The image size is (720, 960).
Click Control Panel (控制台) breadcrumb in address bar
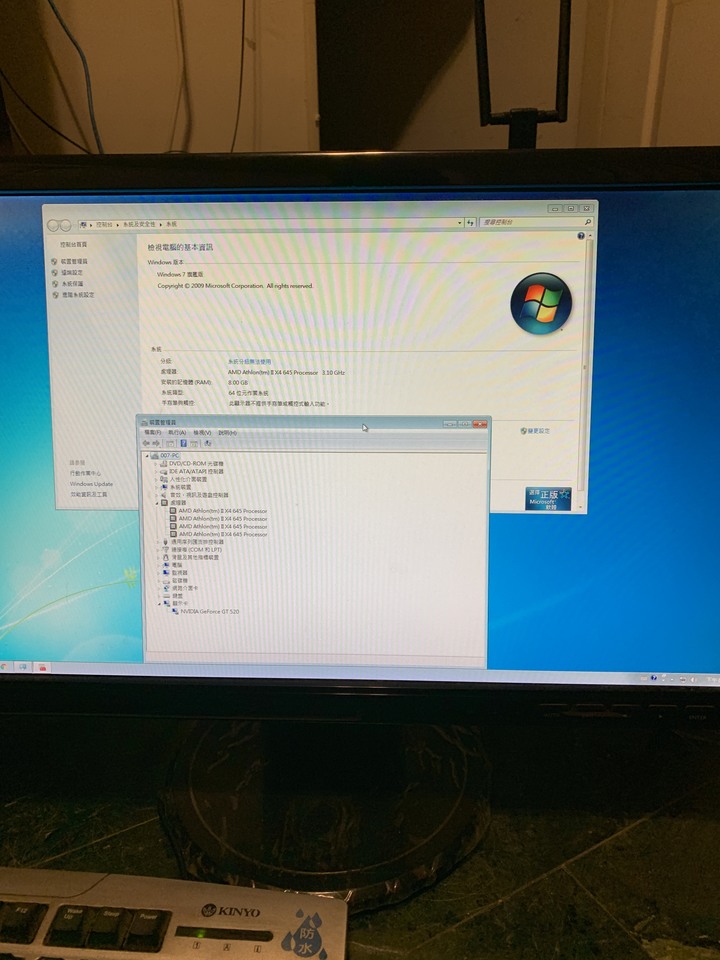pyautogui.click(x=103, y=225)
